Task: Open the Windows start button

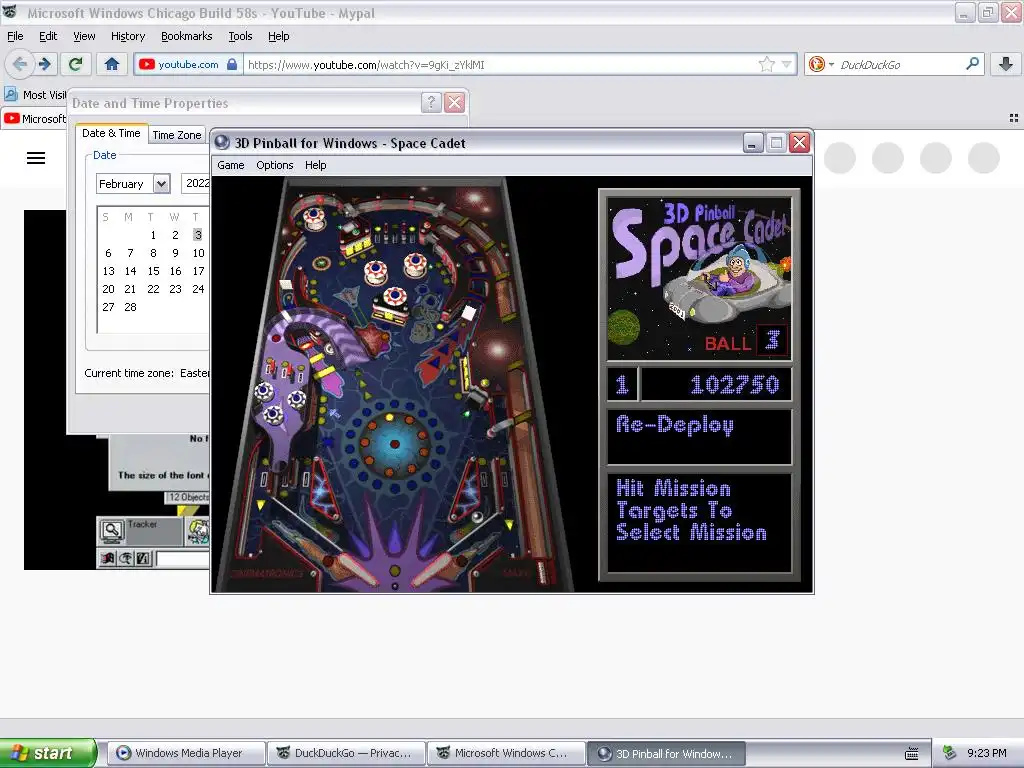Action: (x=48, y=753)
